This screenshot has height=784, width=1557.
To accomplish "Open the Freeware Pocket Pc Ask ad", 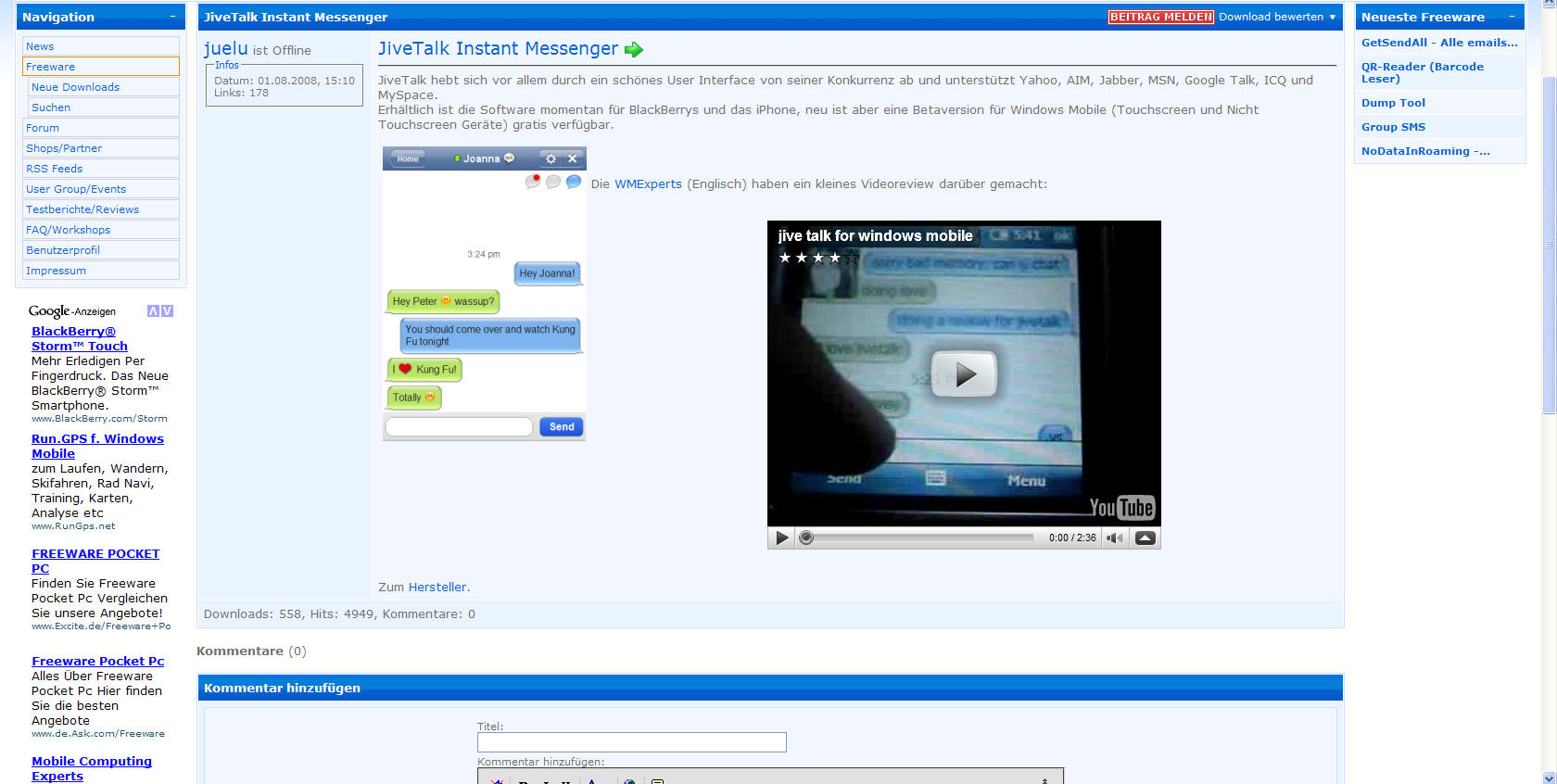I will pyautogui.click(x=97, y=662).
